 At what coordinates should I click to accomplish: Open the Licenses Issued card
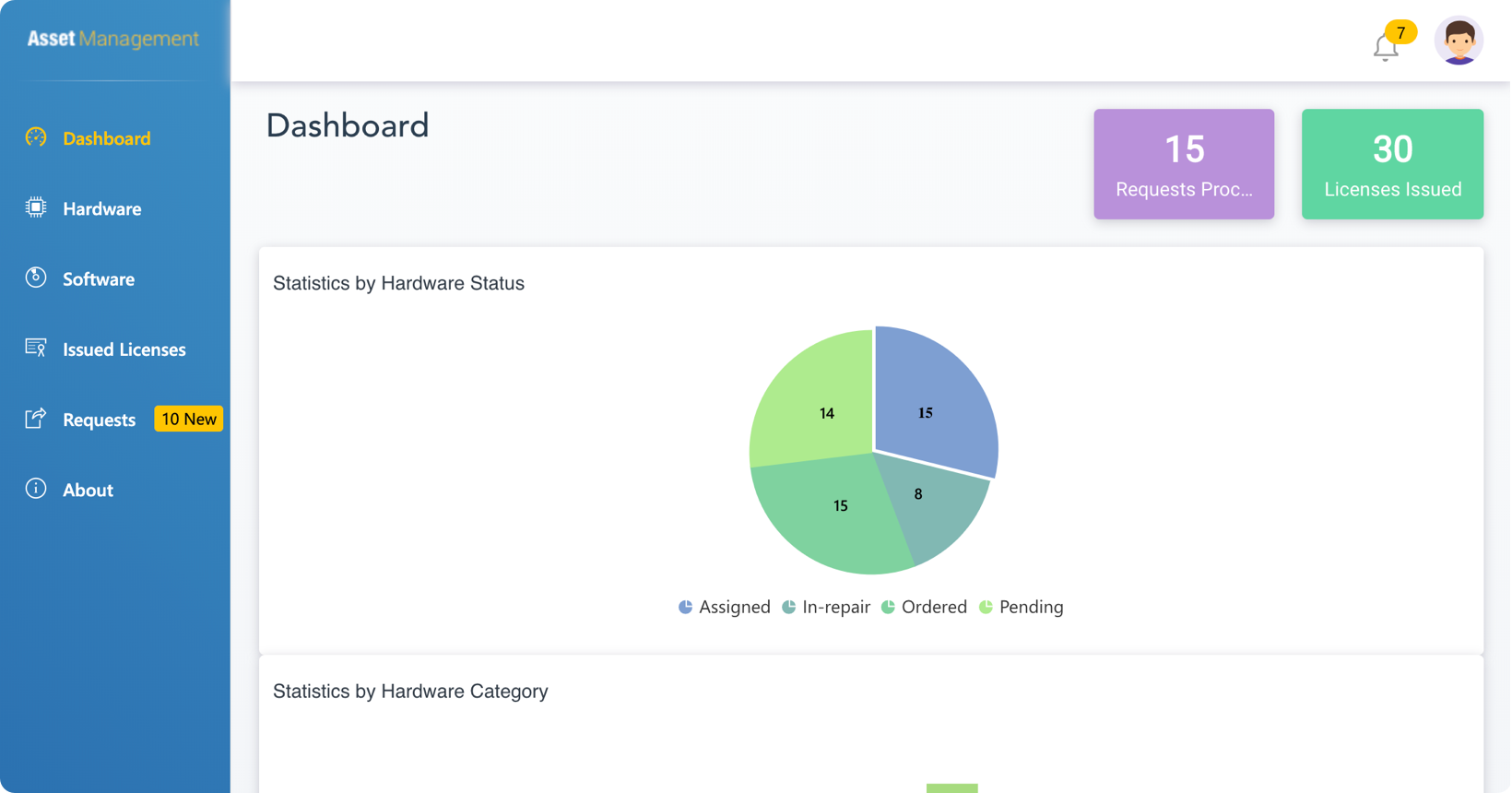pos(1392,164)
